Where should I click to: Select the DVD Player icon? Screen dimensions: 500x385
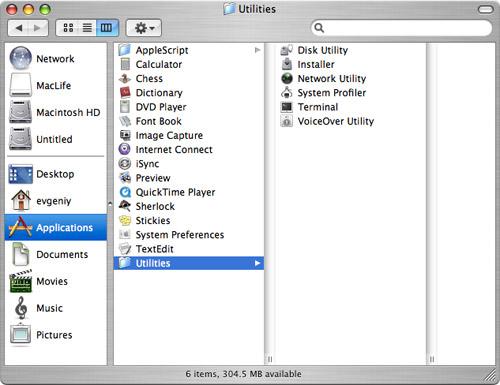click(125, 107)
